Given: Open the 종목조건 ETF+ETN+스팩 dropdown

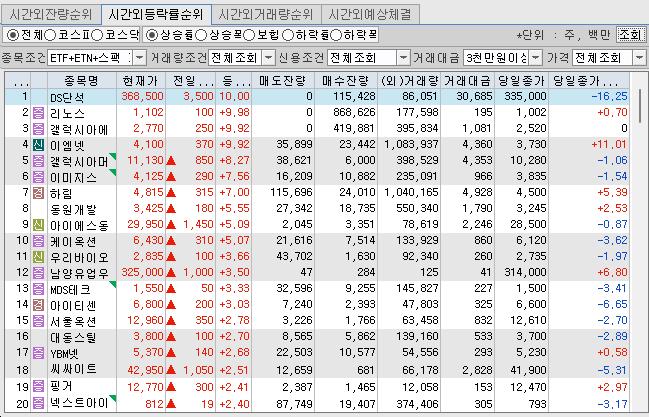Looking at the screenshot, I should [x=139, y=58].
